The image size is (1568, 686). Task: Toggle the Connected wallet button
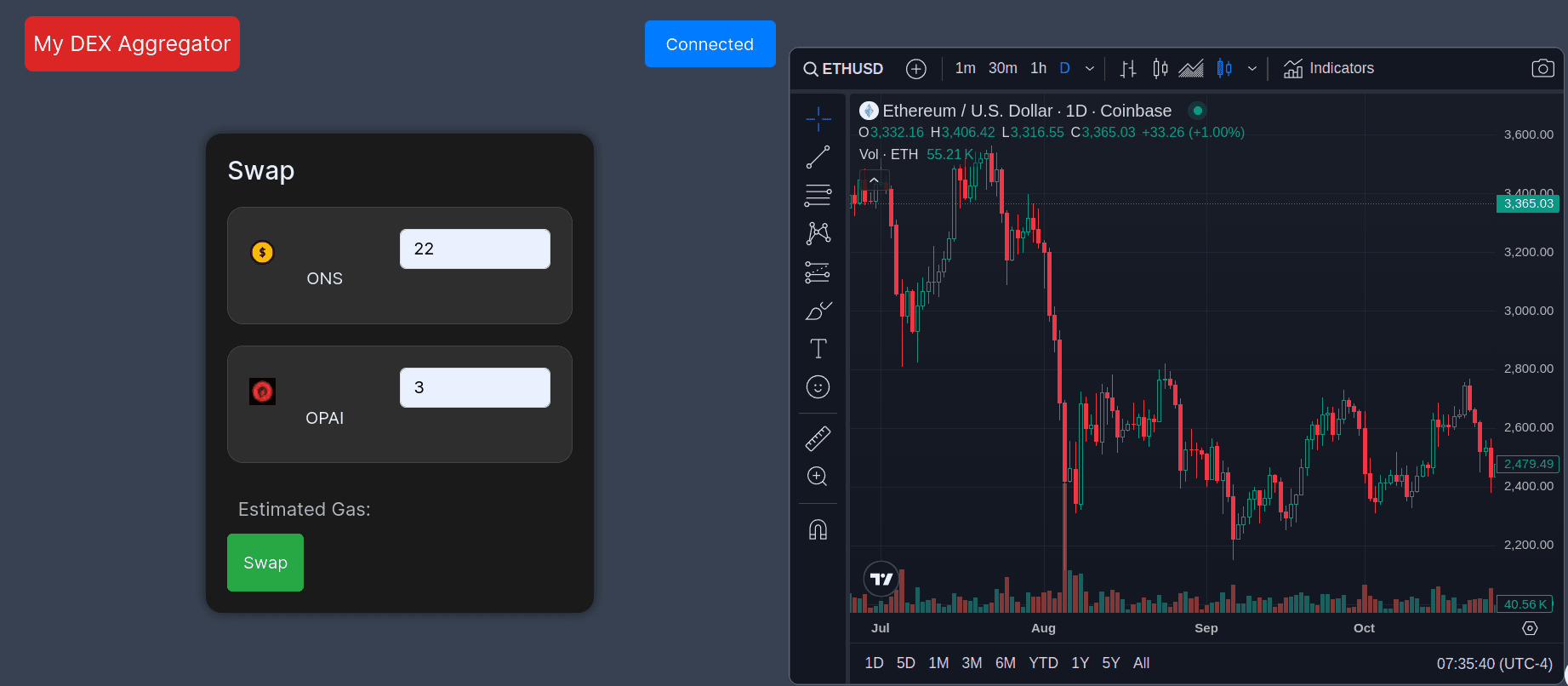click(710, 44)
